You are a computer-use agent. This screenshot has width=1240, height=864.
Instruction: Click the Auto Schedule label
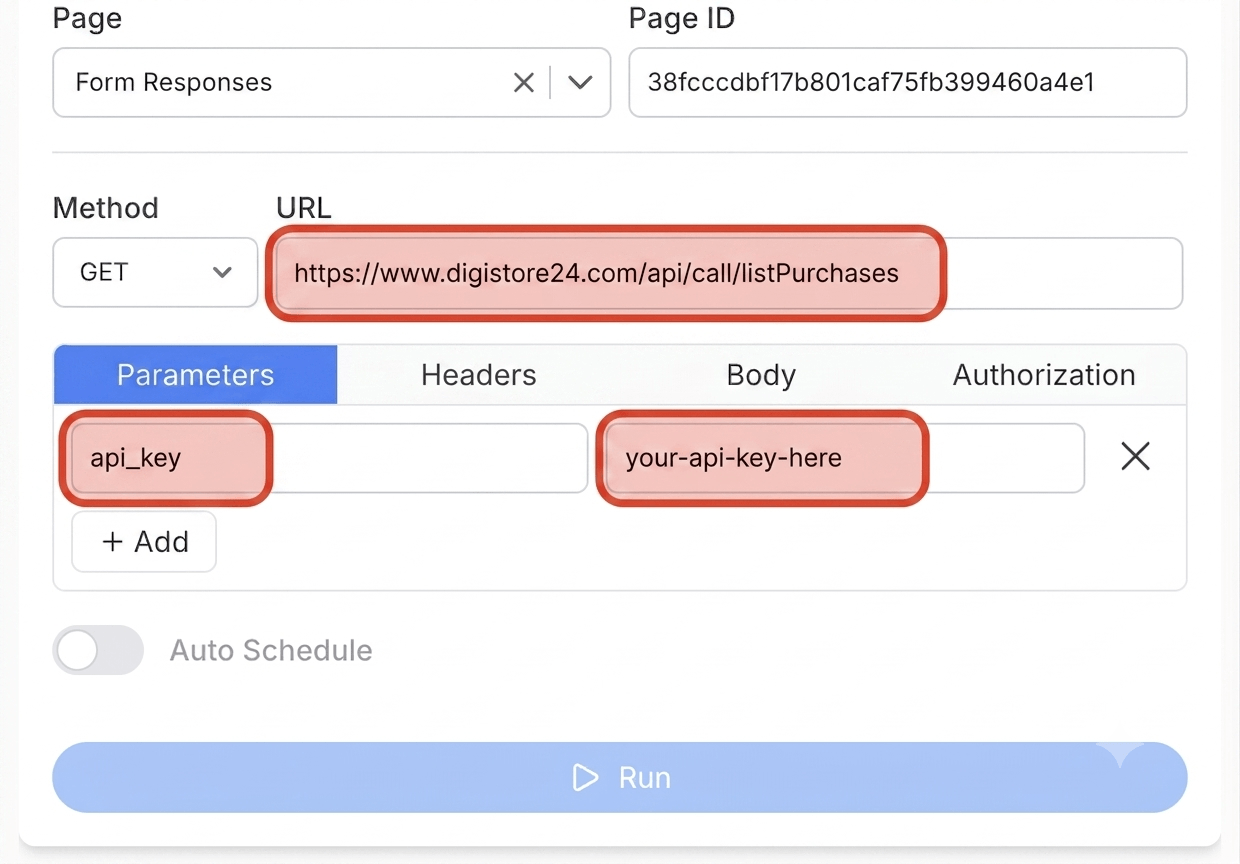pyautogui.click(x=271, y=651)
